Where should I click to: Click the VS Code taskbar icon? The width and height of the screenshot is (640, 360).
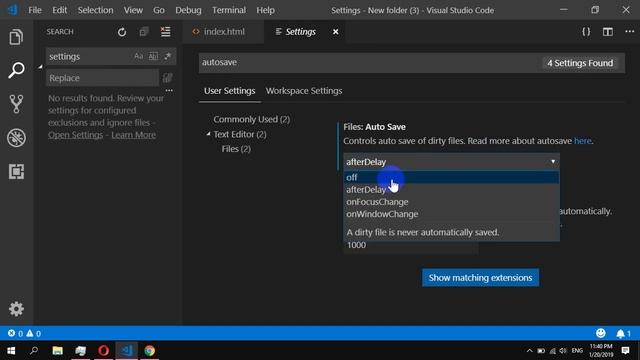(x=127, y=351)
